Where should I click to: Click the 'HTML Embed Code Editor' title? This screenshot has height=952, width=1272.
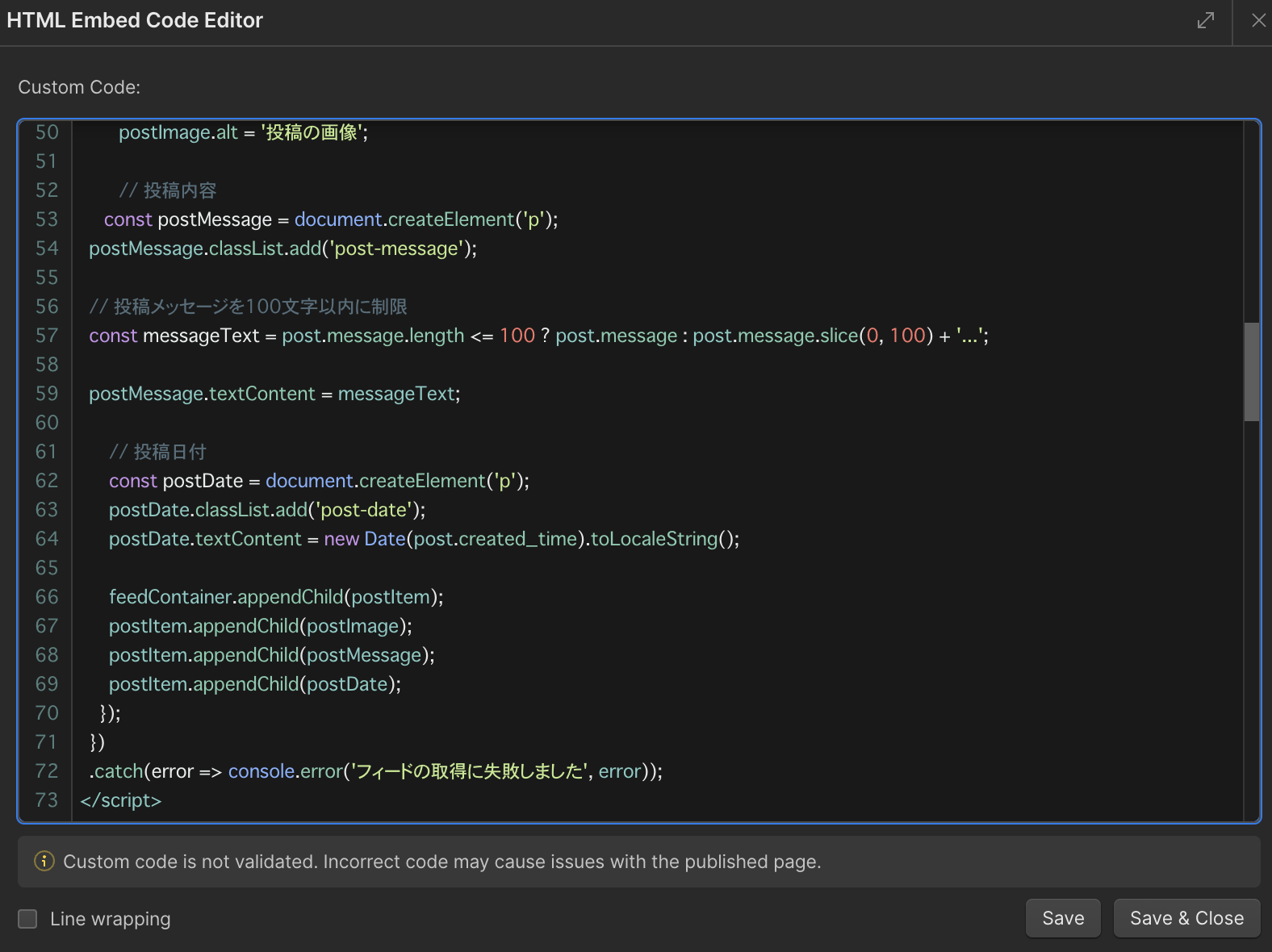[x=135, y=20]
